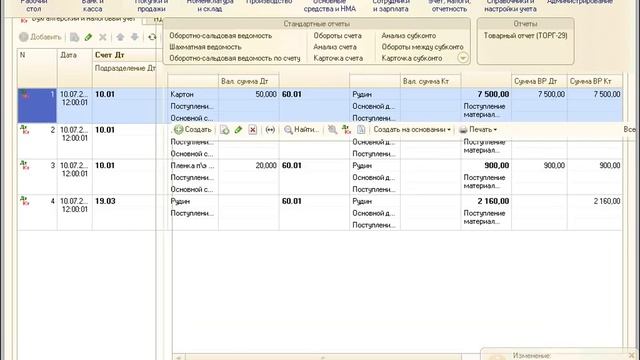Screen dimensions: 640x360
Task: Open the Рабочий стол section
Action: pos(34,5)
